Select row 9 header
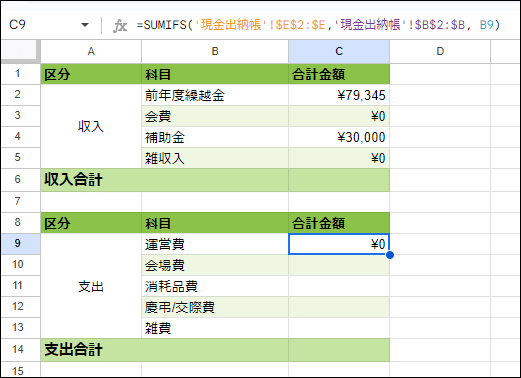 [21, 244]
